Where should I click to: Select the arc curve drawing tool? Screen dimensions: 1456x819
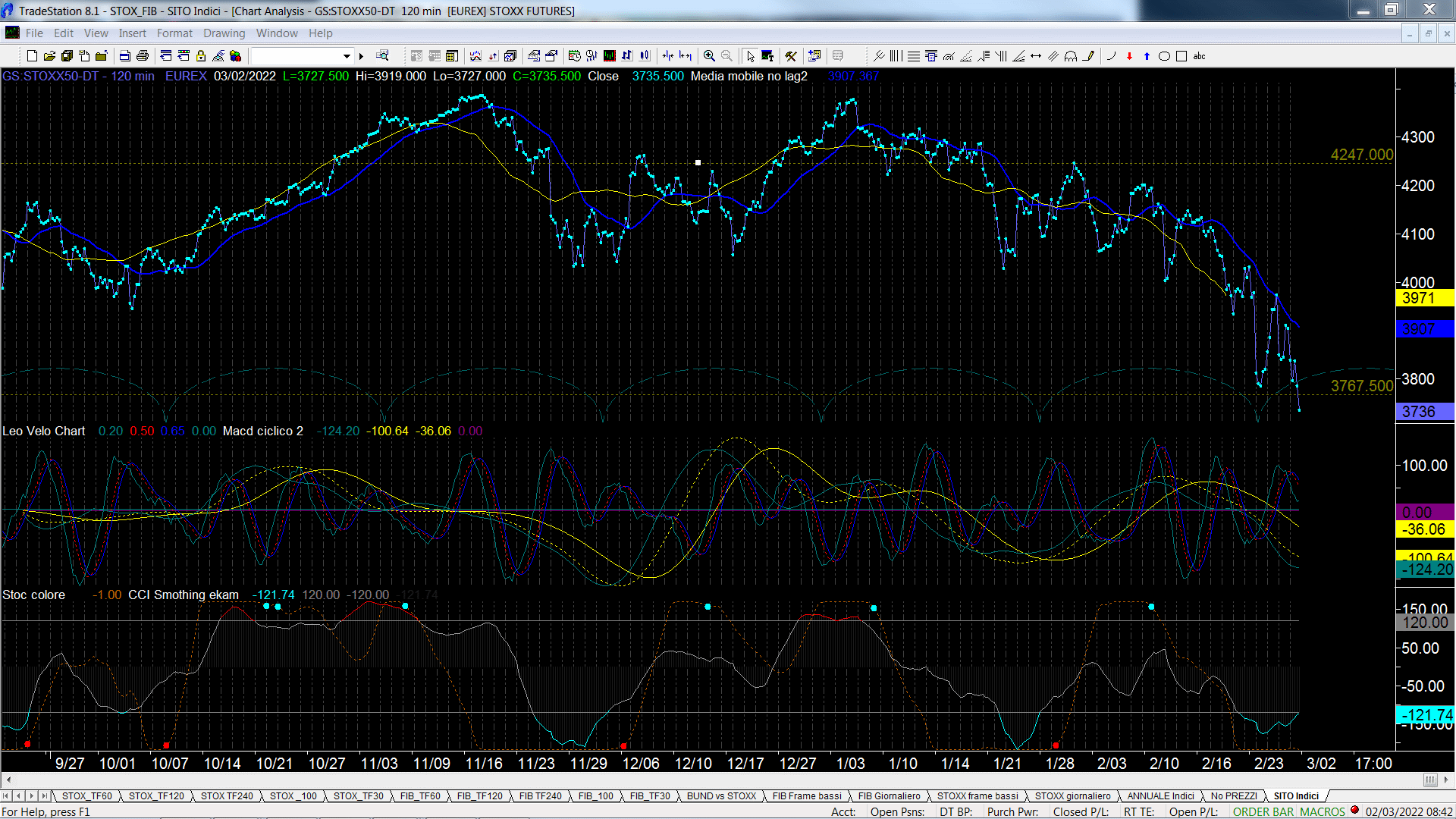pyautogui.click(x=1112, y=56)
